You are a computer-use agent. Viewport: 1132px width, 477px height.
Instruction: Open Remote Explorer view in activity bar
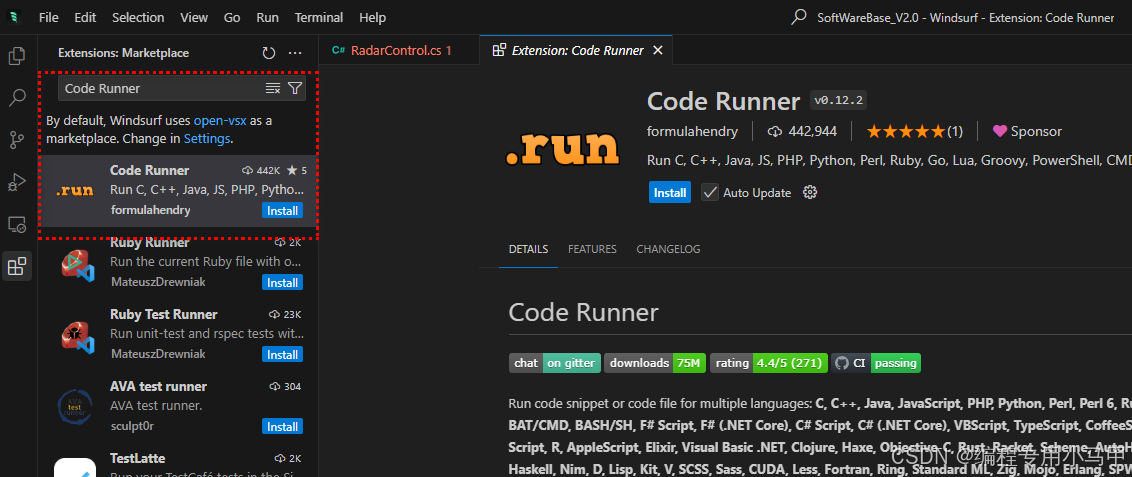point(17,224)
